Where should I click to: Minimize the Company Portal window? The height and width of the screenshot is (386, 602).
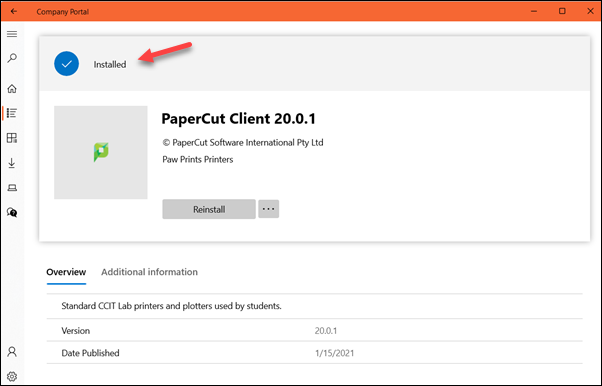point(534,12)
